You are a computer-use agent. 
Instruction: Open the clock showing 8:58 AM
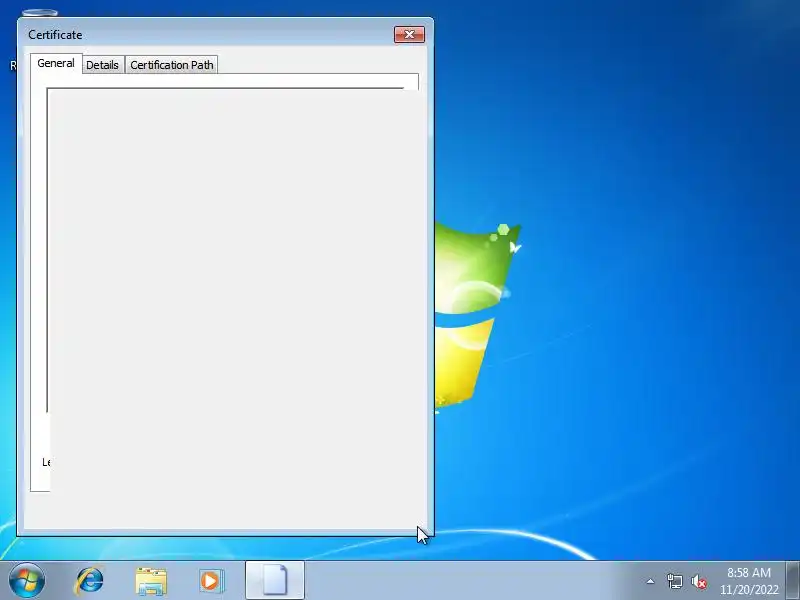pyautogui.click(x=749, y=581)
